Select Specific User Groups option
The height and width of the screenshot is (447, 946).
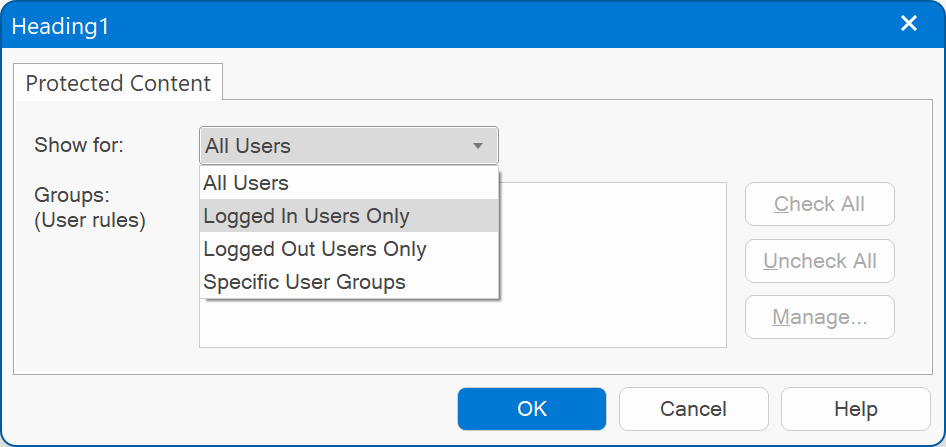(304, 282)
